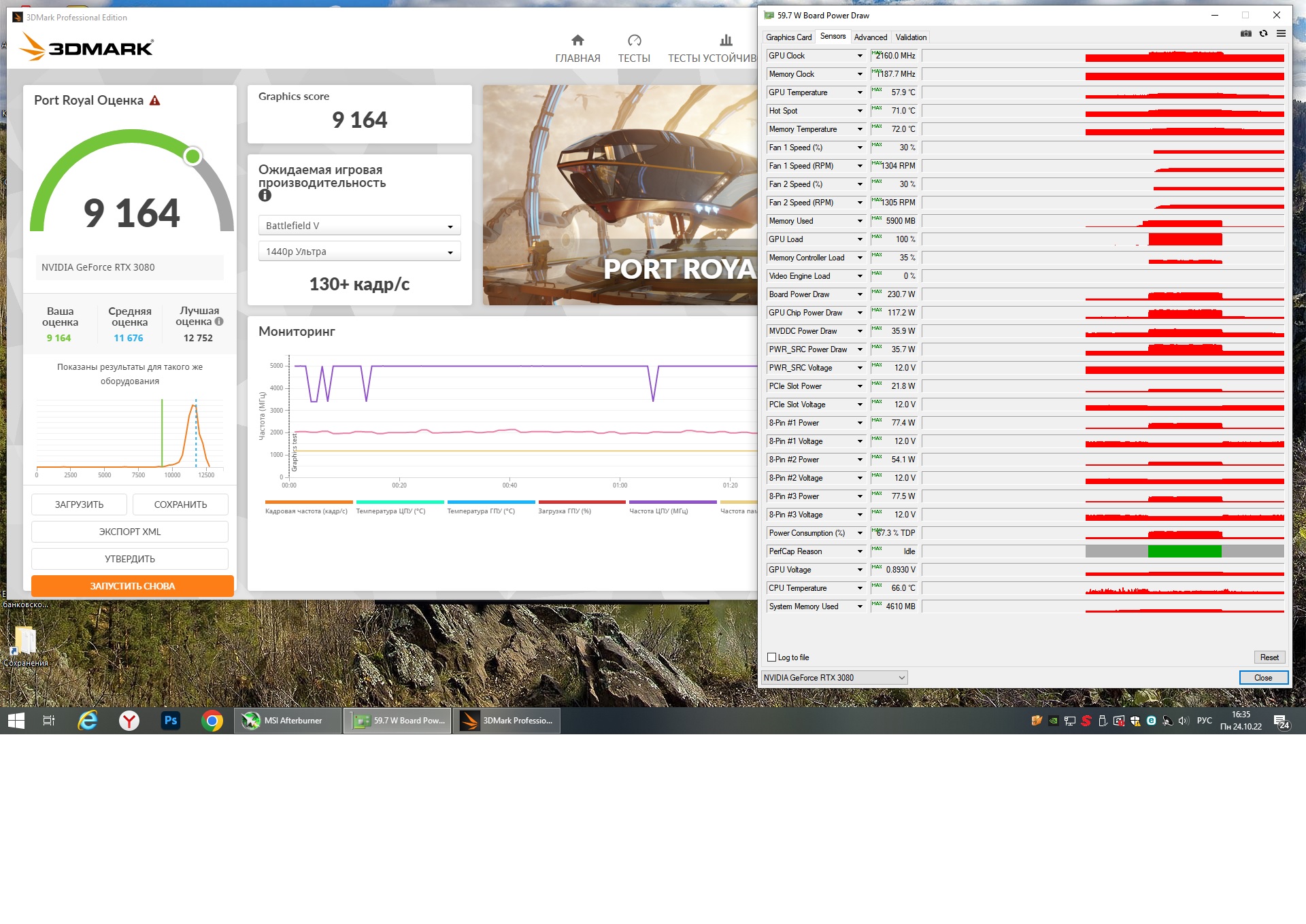Open the 1440p Ультра resolution dropdown
The width and height of the screenshot is (1306, 924).
click(x=359, y=252)
